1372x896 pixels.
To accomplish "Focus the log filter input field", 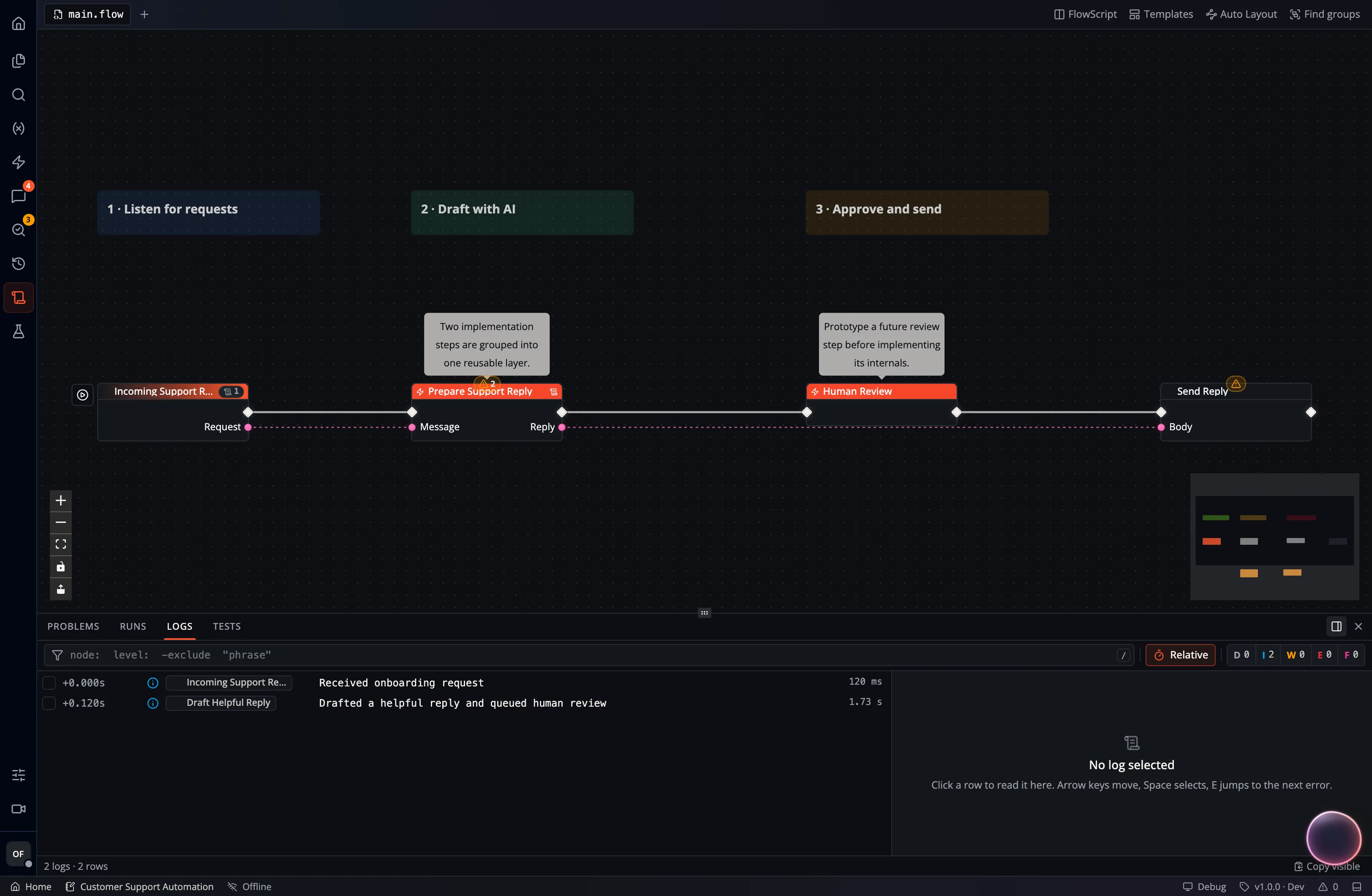I will pyautogui.click(x=588, y=655).
